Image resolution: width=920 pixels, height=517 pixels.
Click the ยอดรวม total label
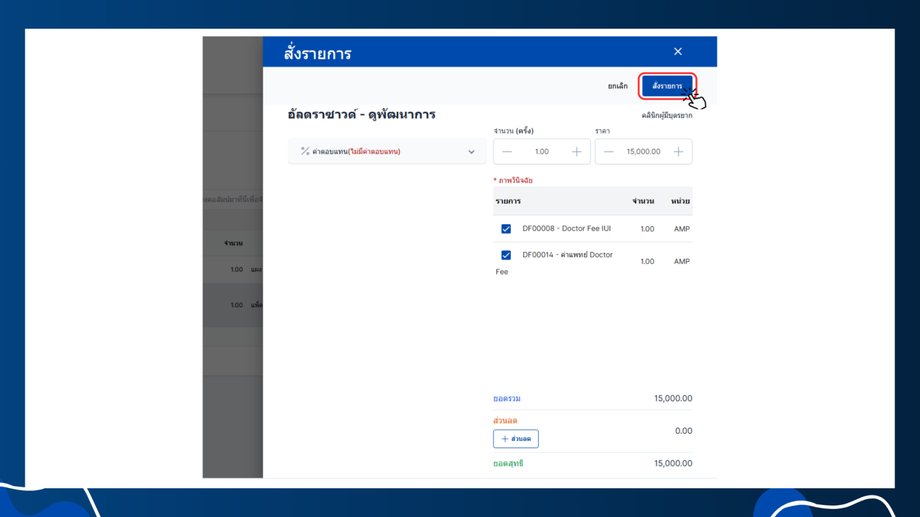[x=506, y=398]
